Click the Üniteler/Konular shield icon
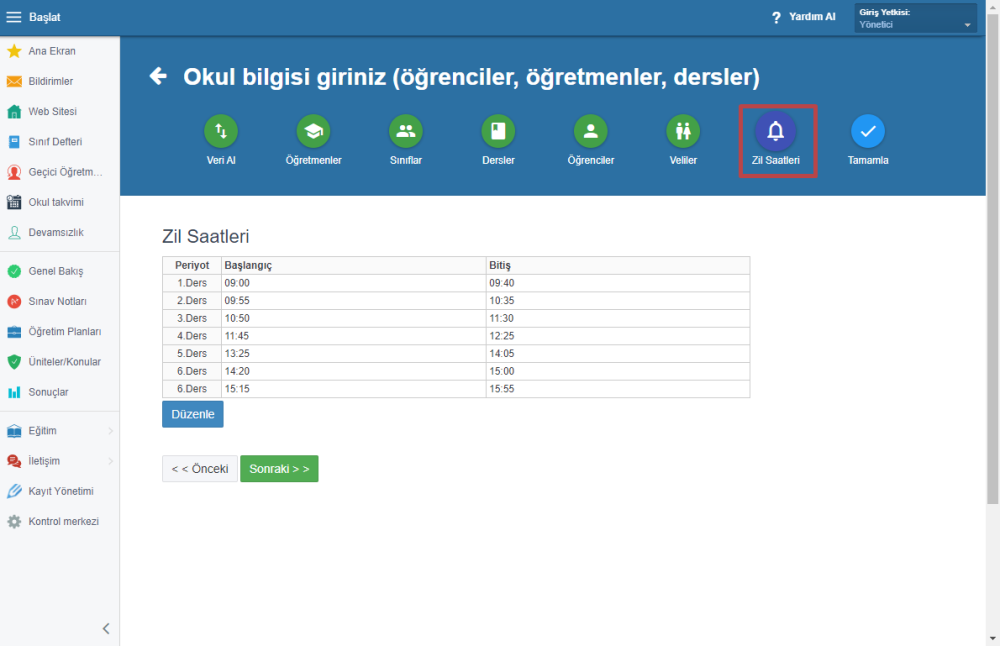Viewport: 1000px width, 646px height. point(14,362)
